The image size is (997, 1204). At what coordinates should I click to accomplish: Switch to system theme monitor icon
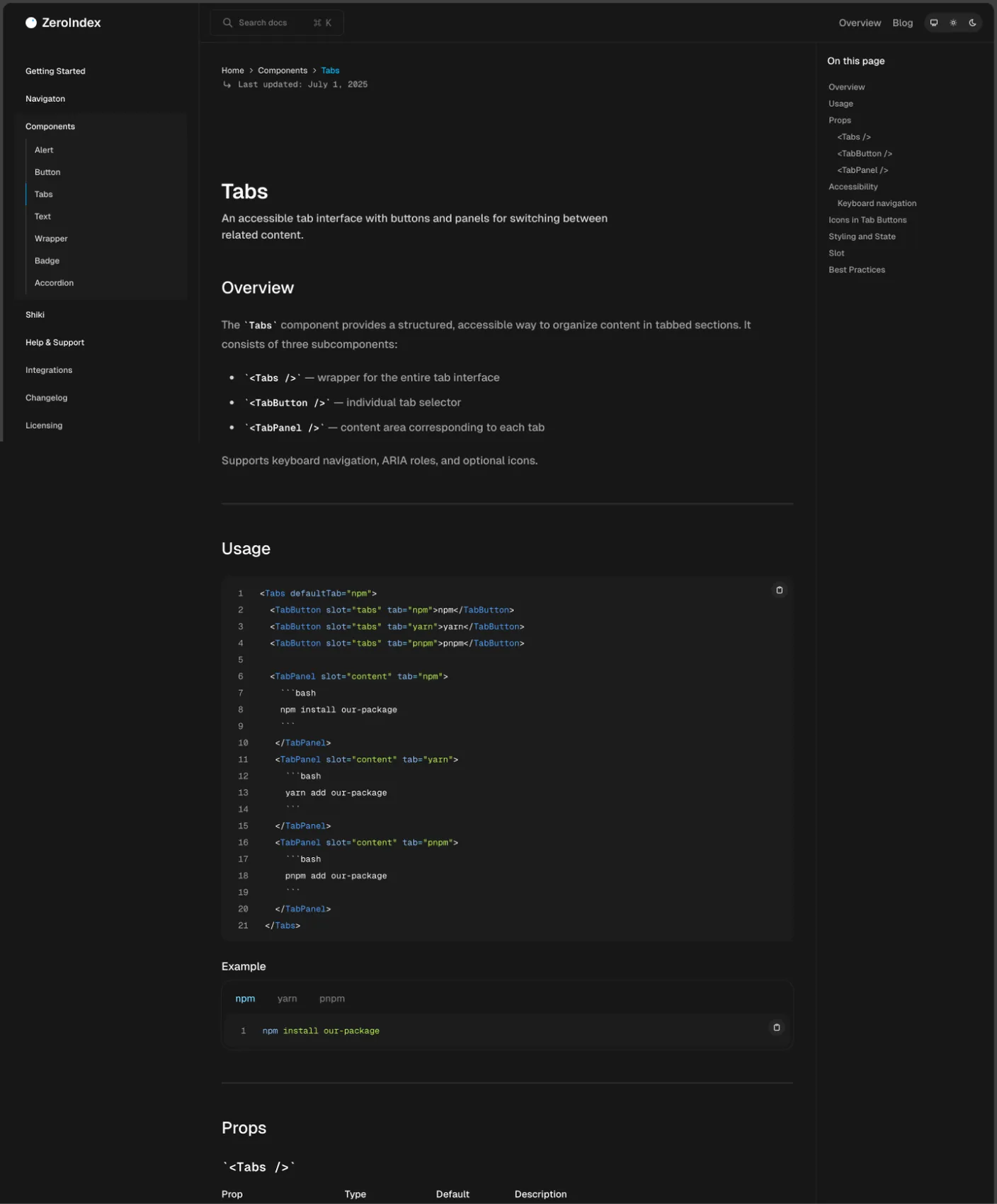(934, 23)
